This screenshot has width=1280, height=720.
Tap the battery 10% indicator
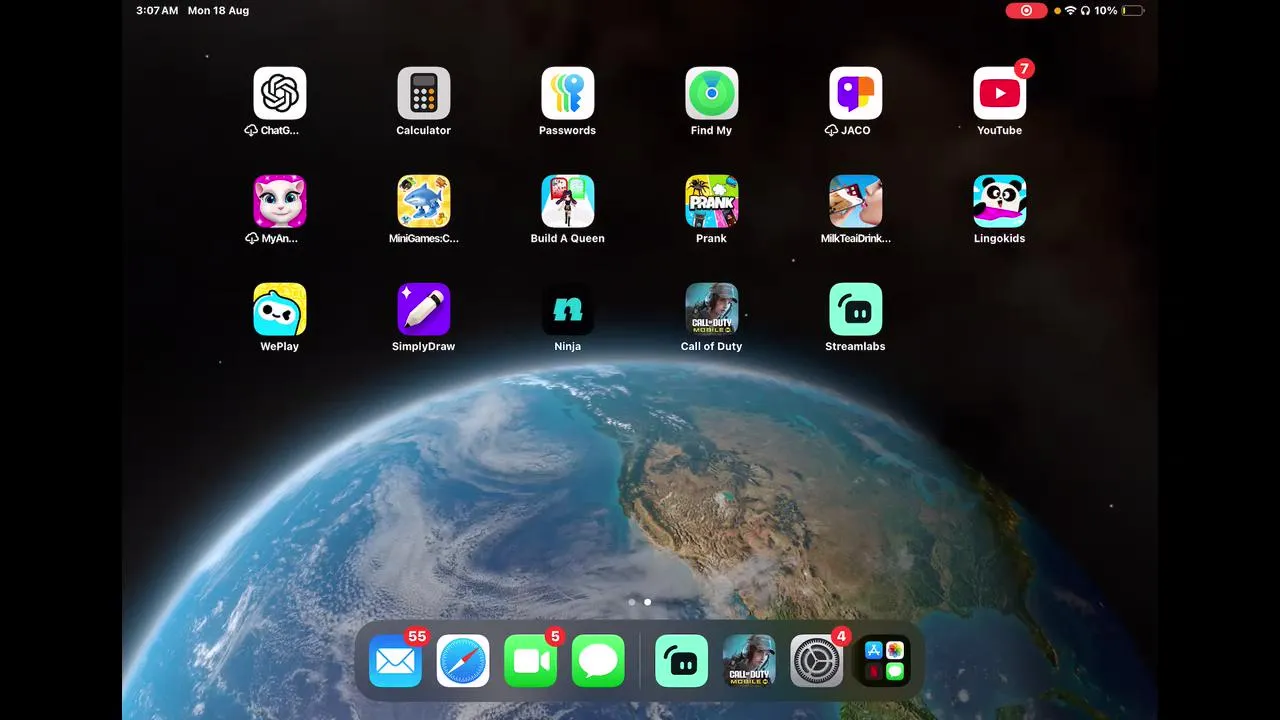click(1118, 10)
